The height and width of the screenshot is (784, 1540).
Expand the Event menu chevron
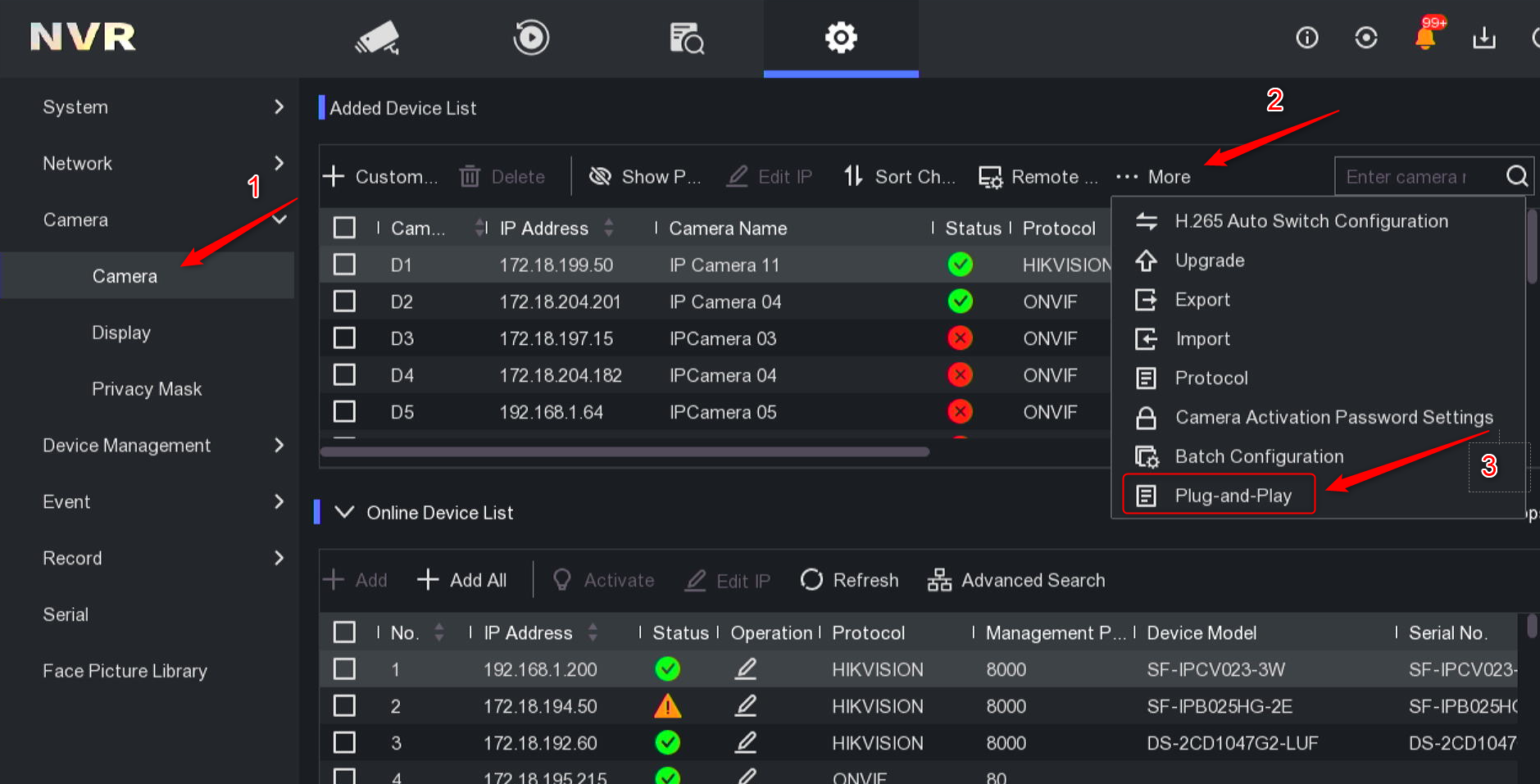point(279,501)
